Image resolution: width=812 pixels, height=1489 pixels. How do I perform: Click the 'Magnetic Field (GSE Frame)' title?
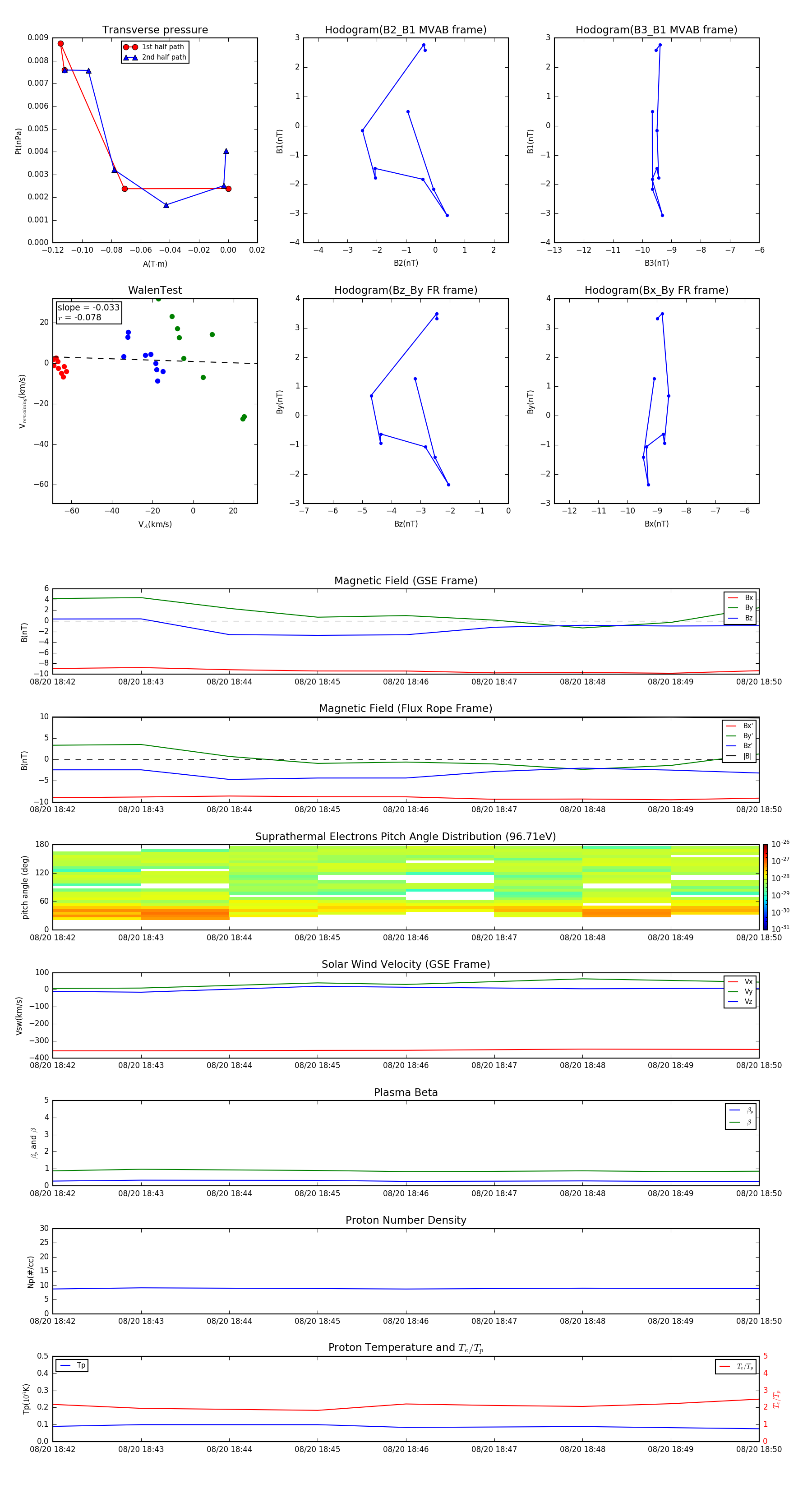tap(406, 581)
